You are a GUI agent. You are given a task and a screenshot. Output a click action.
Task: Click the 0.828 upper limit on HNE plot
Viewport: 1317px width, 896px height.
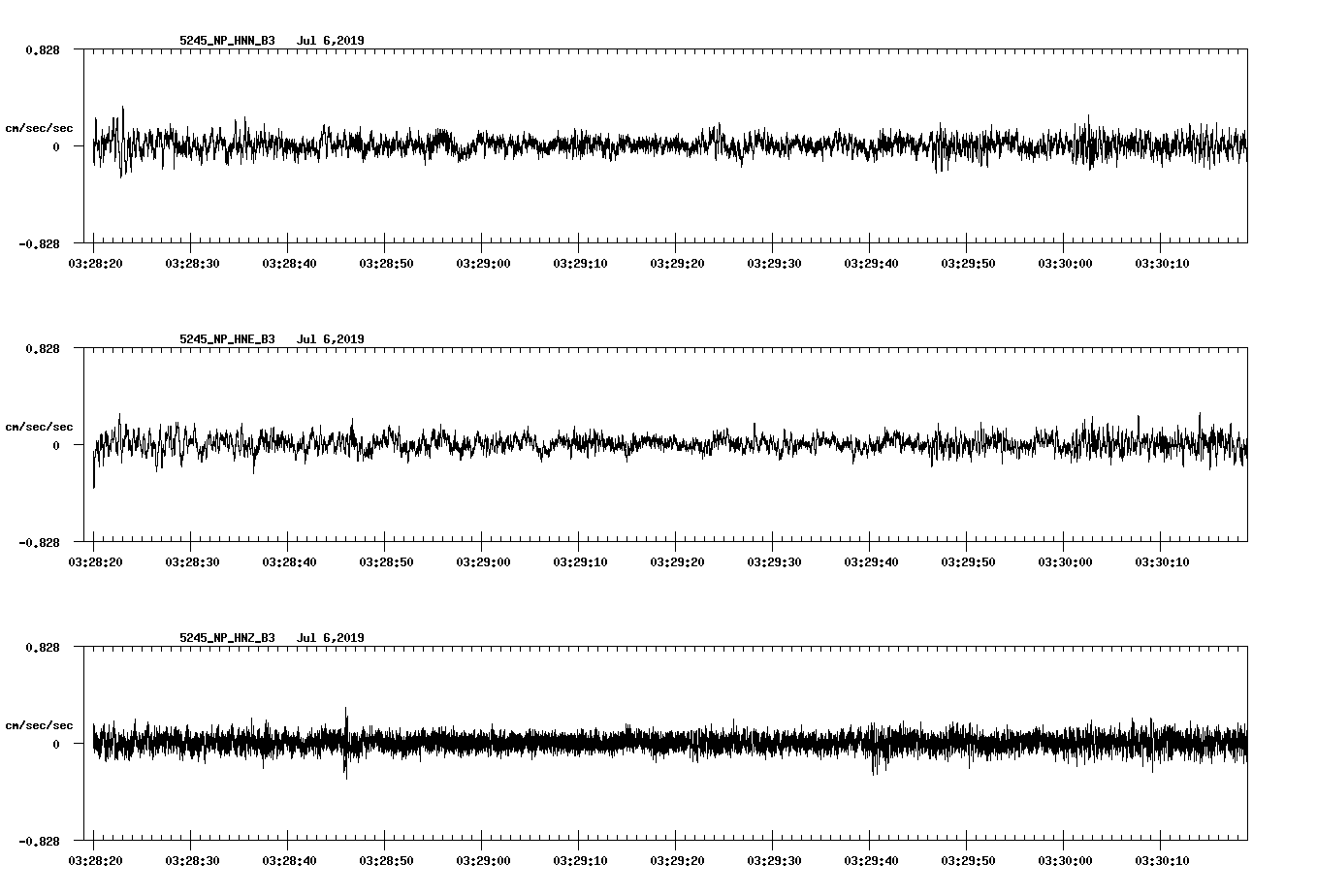click(x=42, y=348)
